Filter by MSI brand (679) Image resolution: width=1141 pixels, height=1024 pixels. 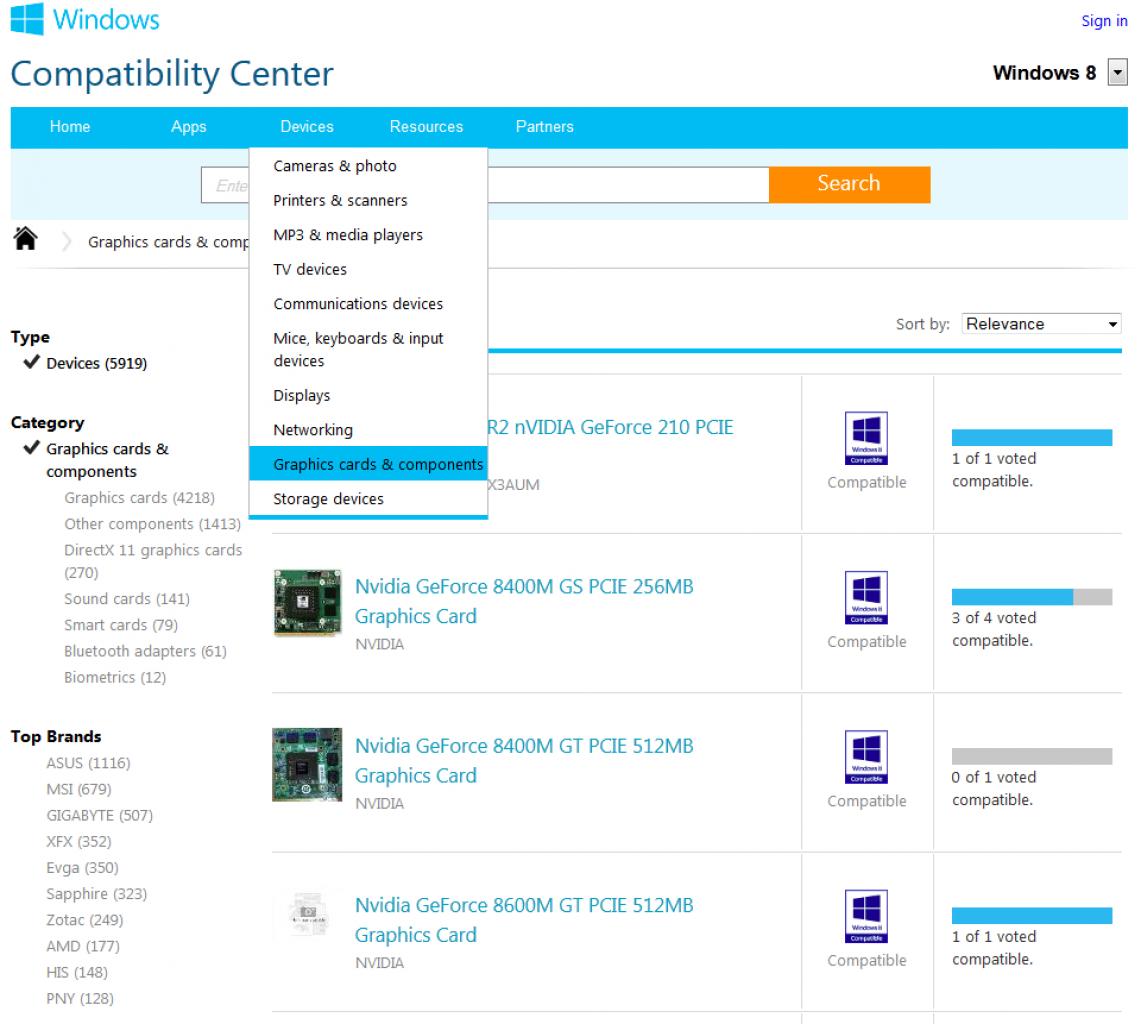[x=79, y=789]
